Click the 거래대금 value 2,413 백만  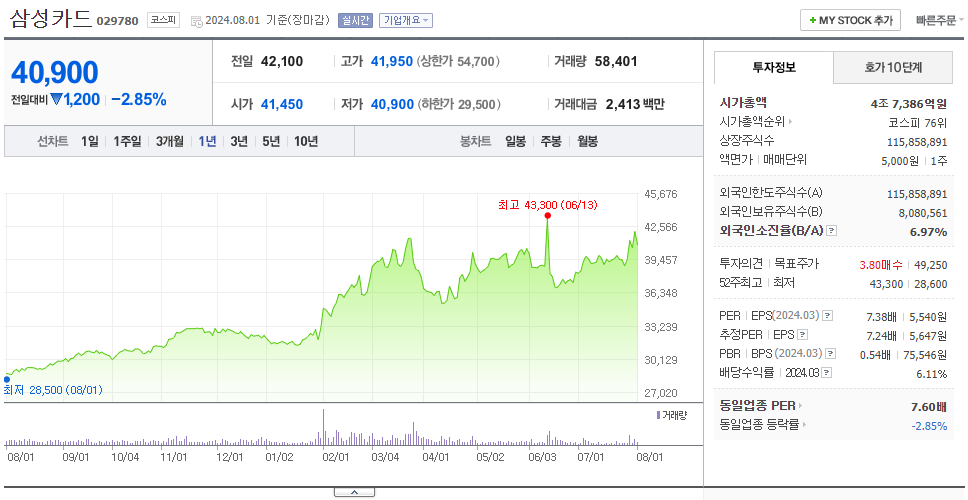click(635, 104)
